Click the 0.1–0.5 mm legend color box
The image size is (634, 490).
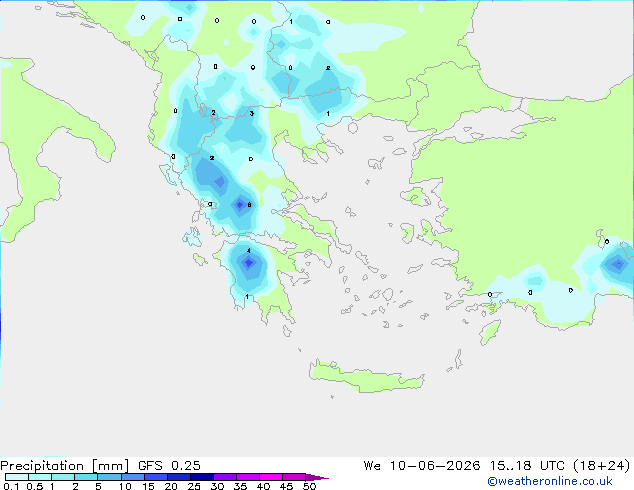(17, 477)
